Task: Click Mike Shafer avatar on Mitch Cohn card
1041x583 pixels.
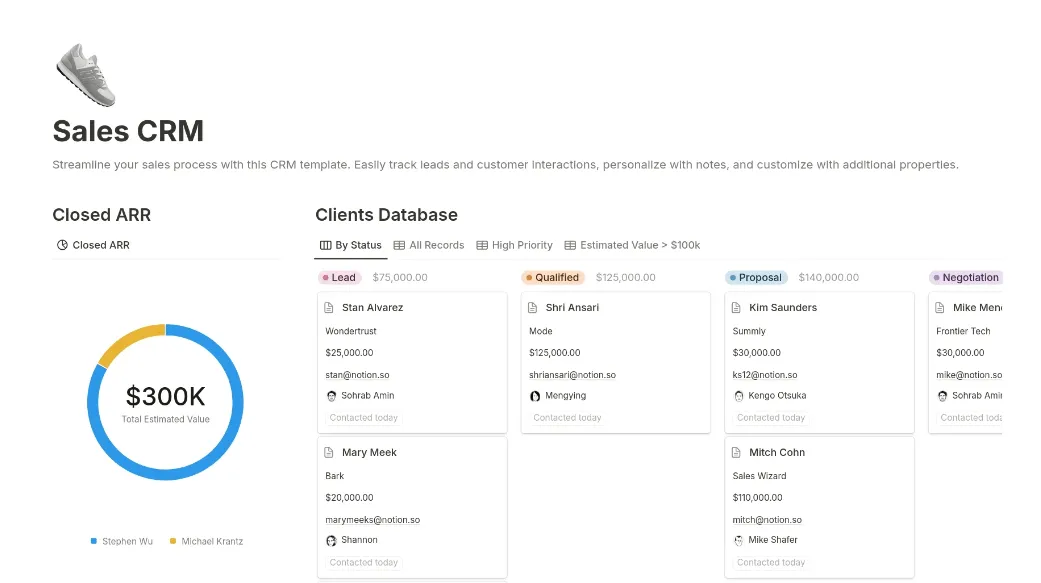Action: click(x=738, y=541)
